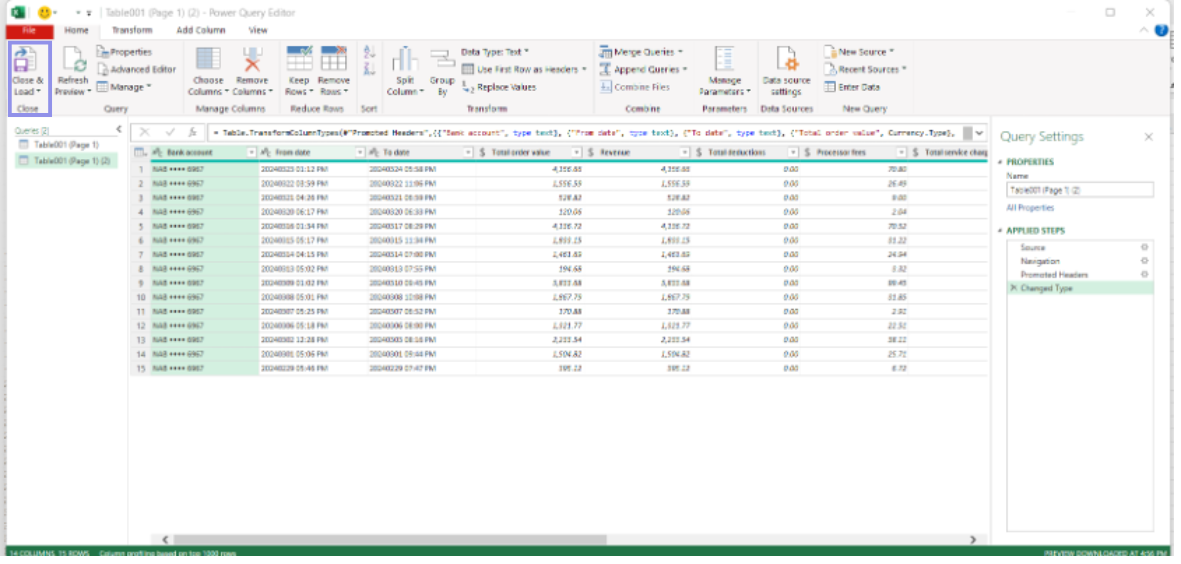Switch to the Transform tab
Image resolution: width=1181 pixels, height=564 pixels.
pyautogui.click(x=132, y=30)
